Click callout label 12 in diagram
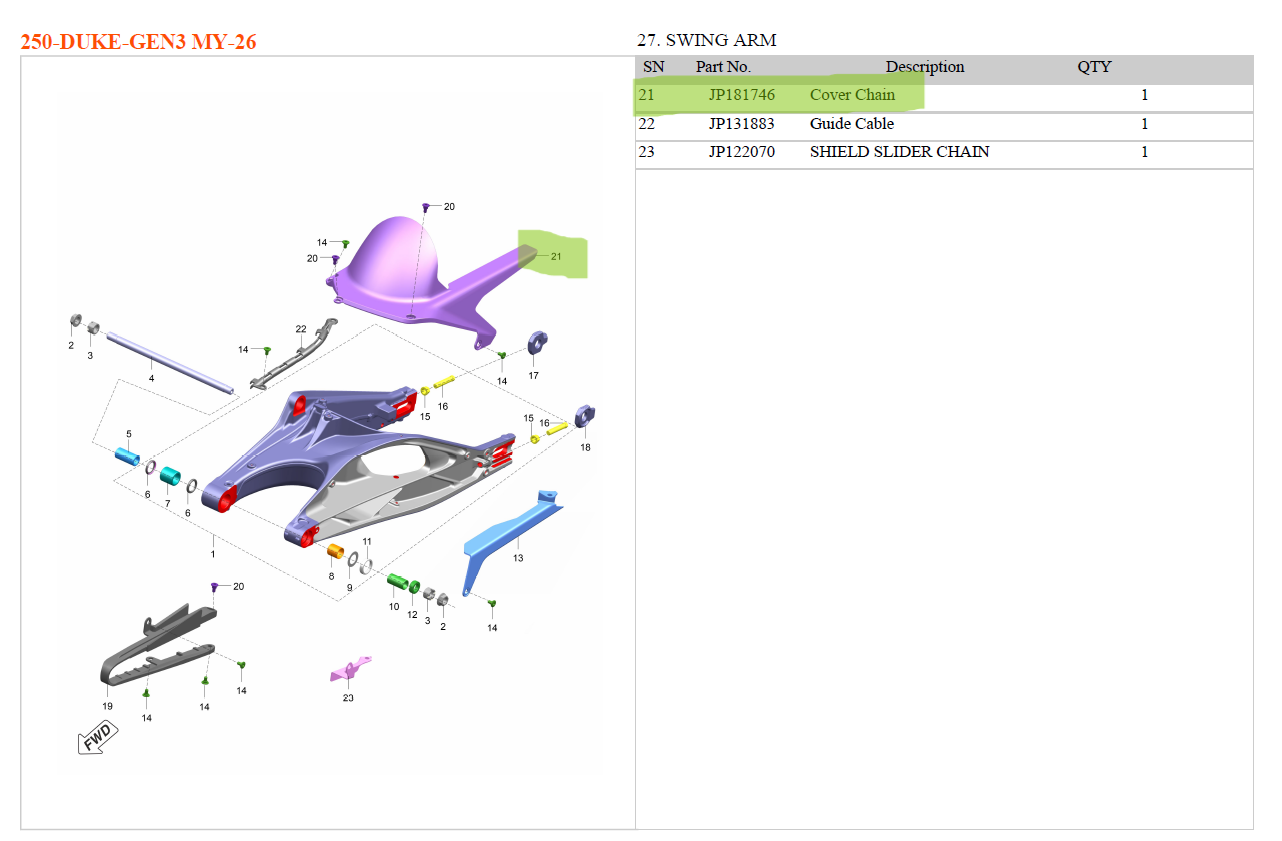1282x841 pixels. click(x=412, y=614)
